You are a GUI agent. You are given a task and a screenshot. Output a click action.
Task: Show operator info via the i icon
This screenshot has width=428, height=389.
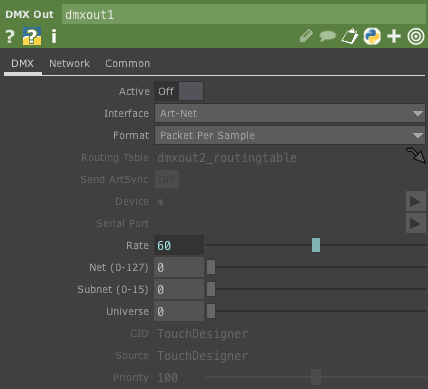point(54,36)
